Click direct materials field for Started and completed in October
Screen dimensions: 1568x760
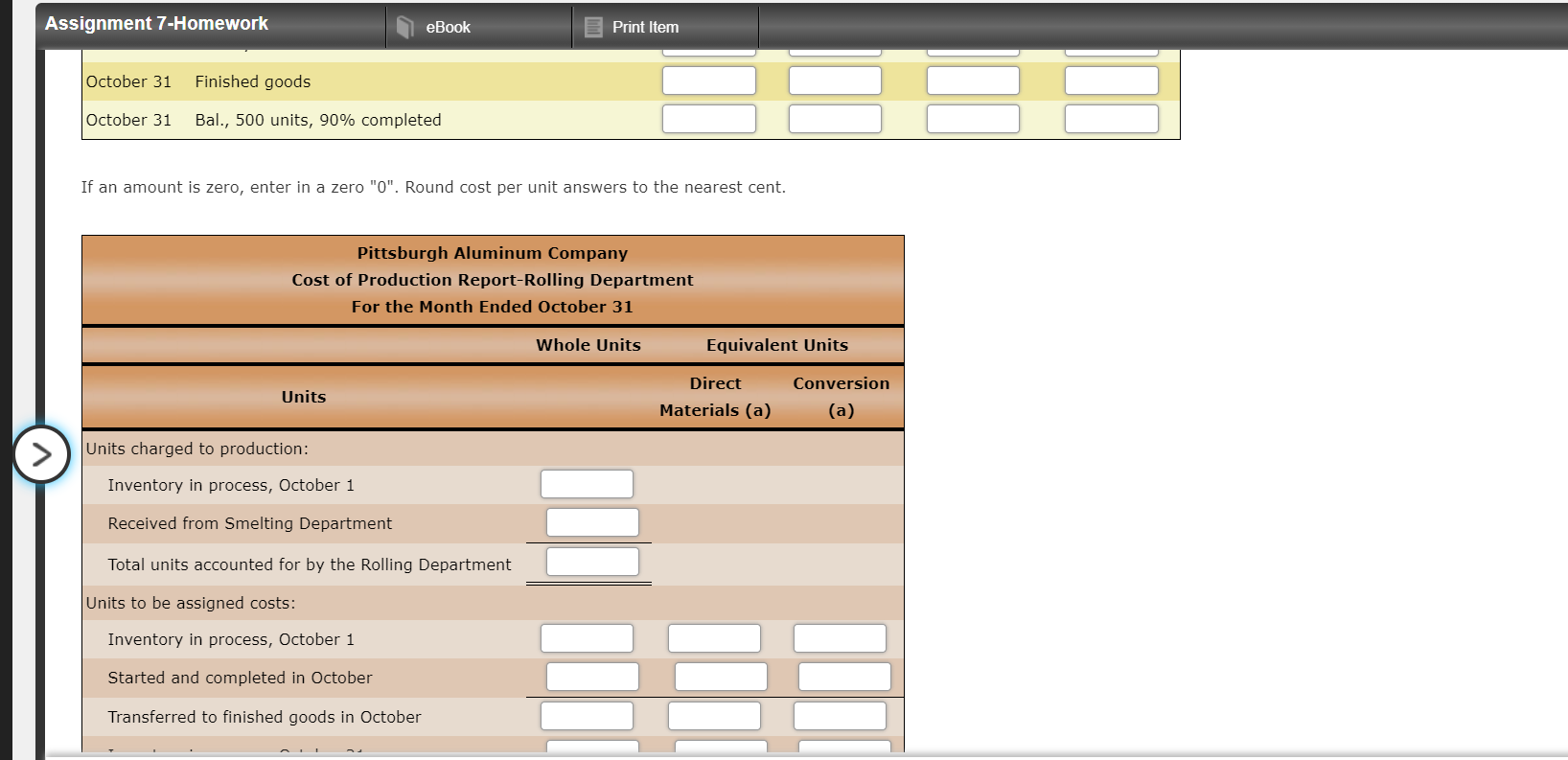[721, 677]
